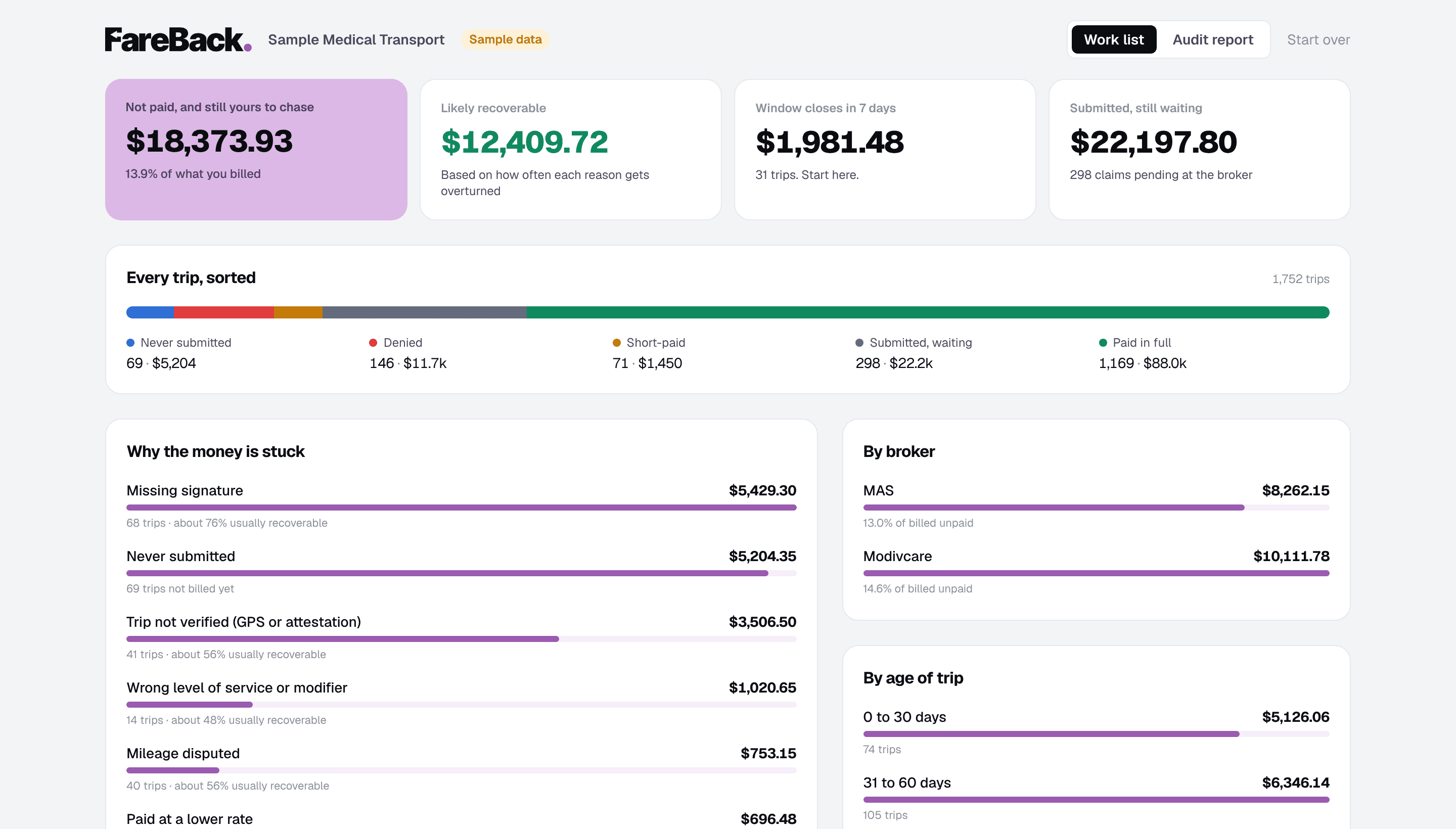This screenshot has height=829, width=1456.
Task: Click the Submitted, waiting legend dot
Action: coord(859,342)
